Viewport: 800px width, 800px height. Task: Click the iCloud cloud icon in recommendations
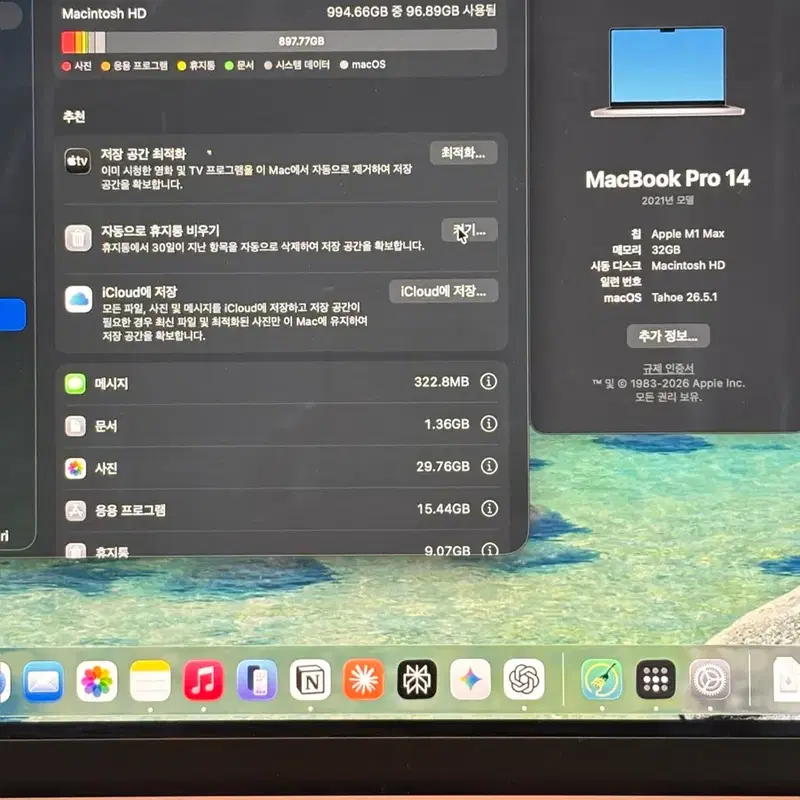point(79,299)
